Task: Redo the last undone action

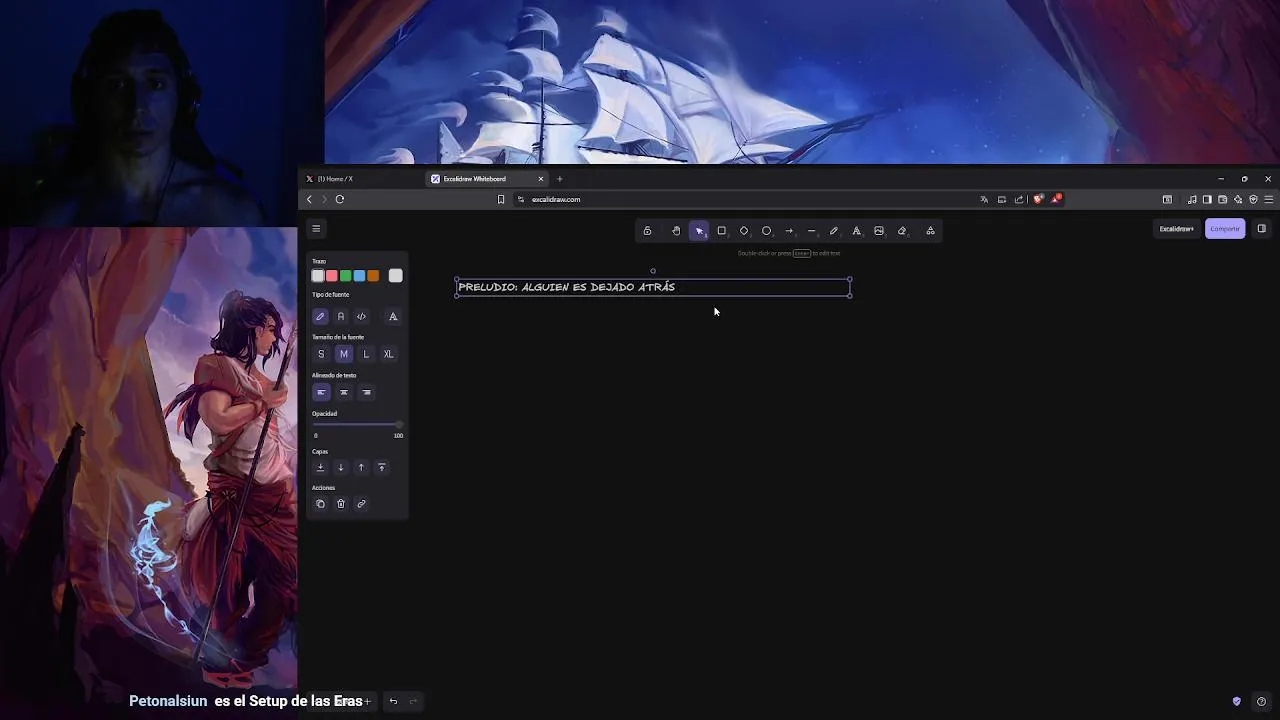Action: 413,701
